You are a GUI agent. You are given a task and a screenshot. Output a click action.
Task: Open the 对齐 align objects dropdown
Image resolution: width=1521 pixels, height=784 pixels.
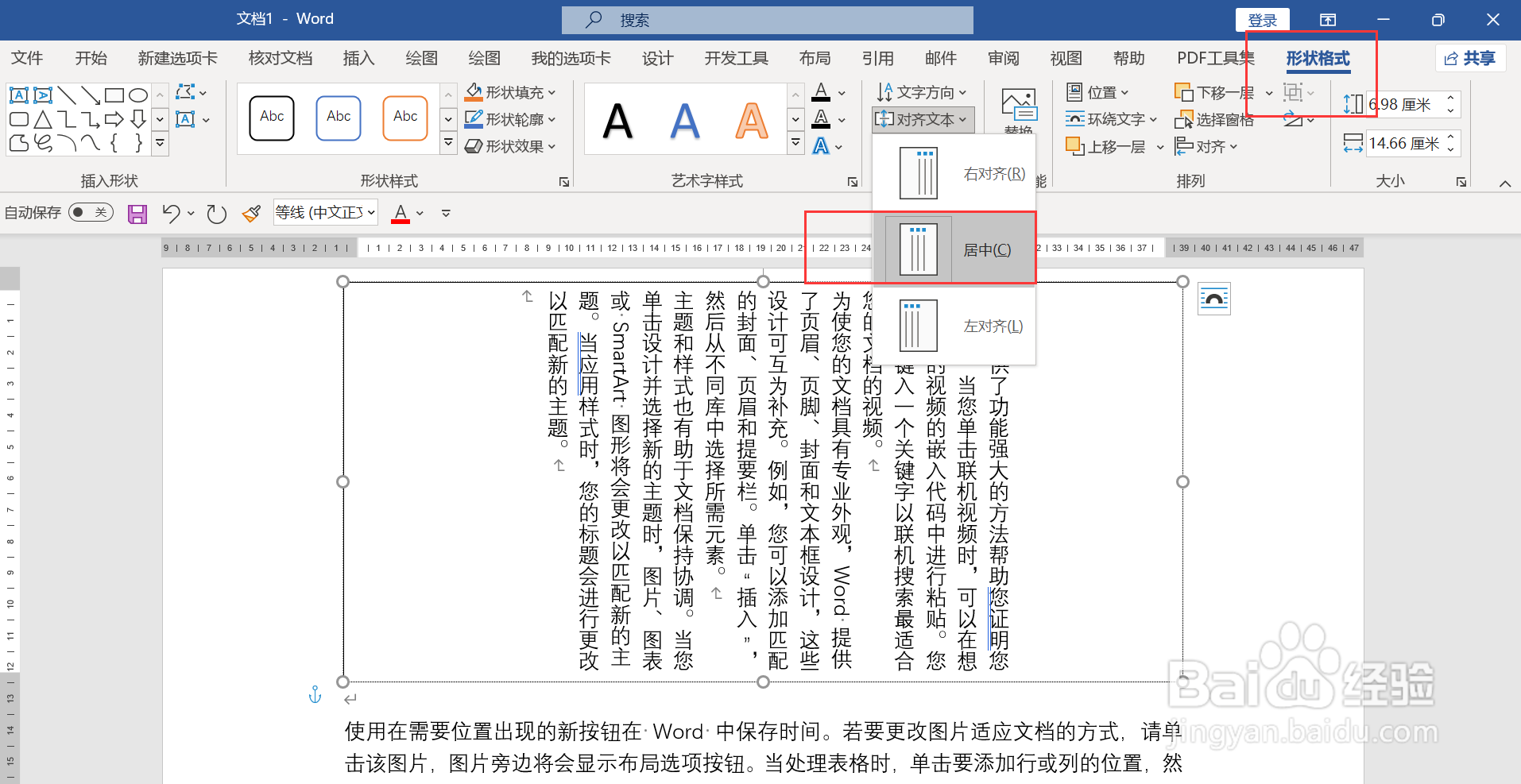pyautogui.click(x=1206, y=146)
